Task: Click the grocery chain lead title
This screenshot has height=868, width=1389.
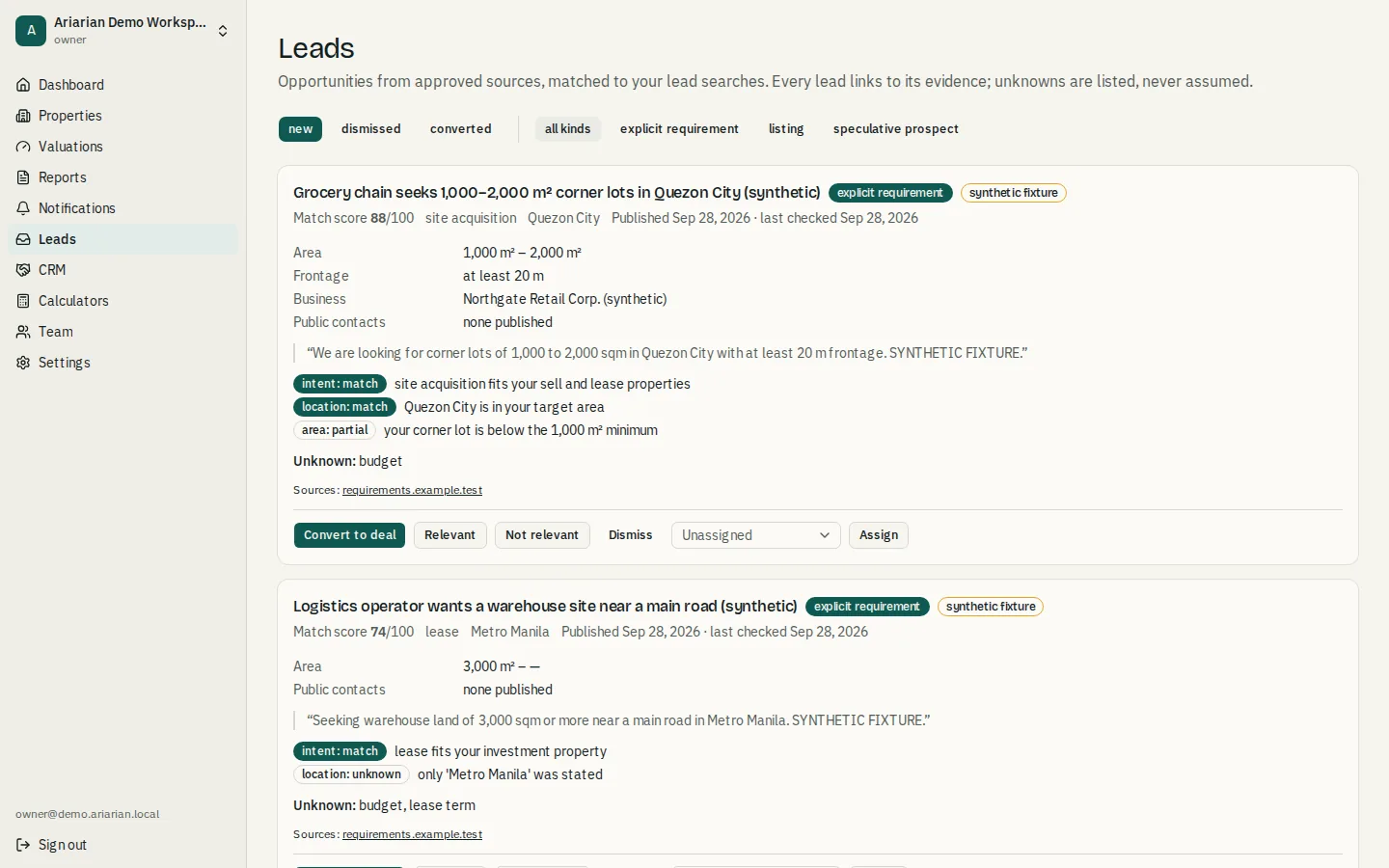Action: coord(557,193)
